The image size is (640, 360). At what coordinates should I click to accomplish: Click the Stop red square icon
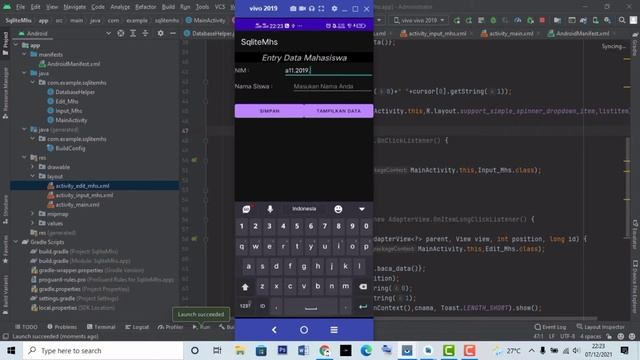point(542,20)
